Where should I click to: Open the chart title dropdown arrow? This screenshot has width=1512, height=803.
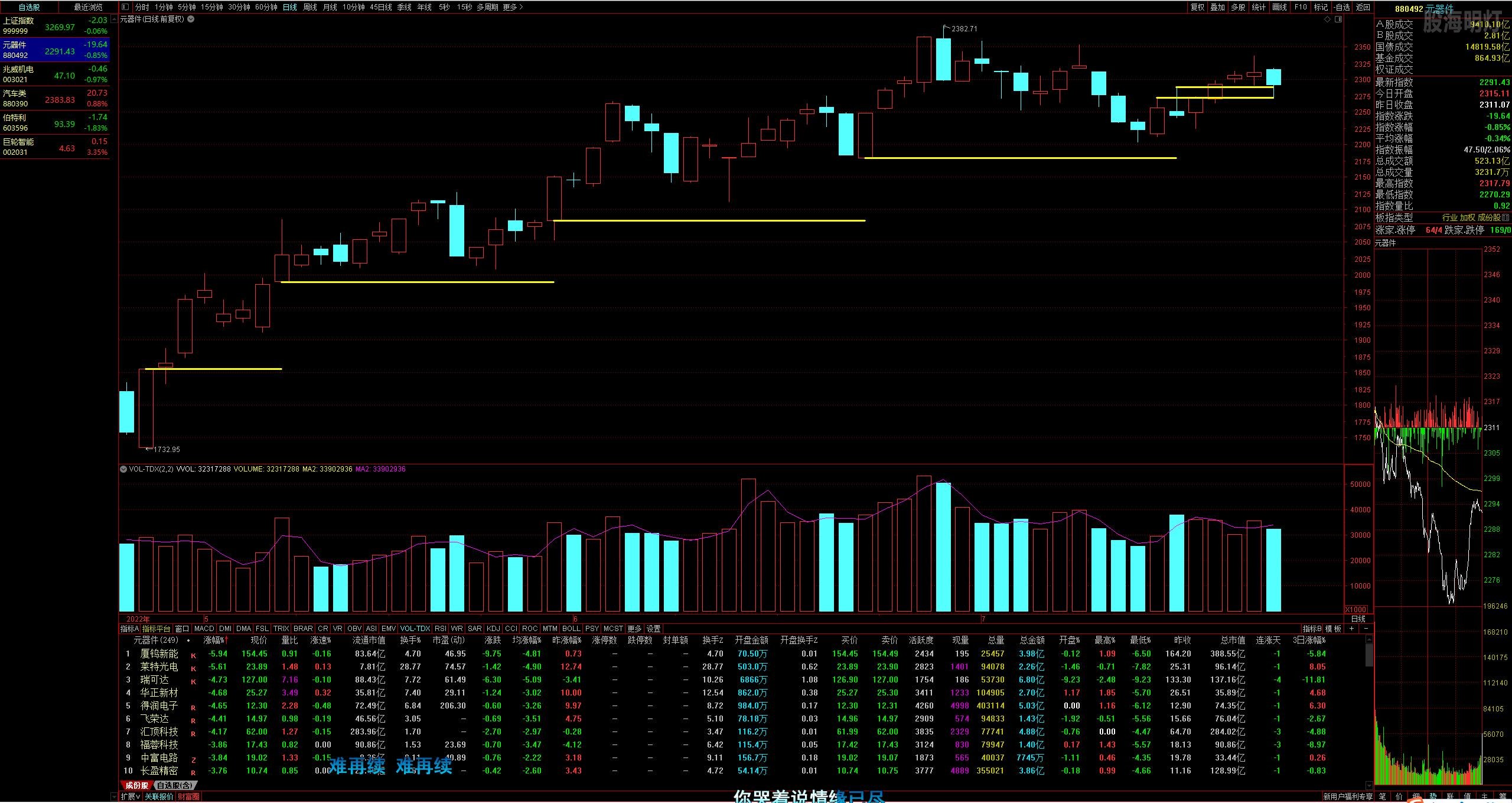pos(191,19)
